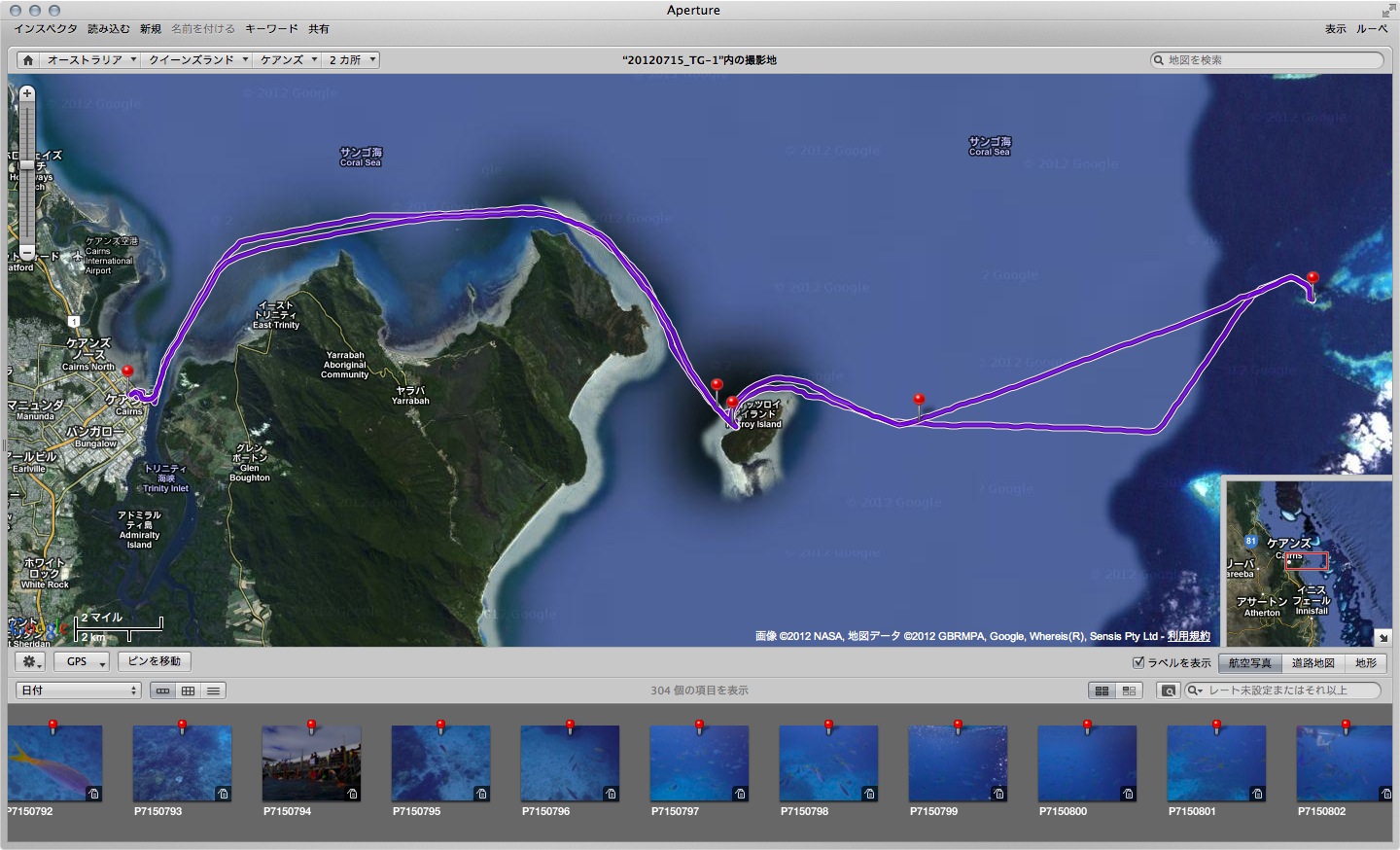Select 道路地図 (Road) map type
The height and width of the screenshot is (850, 1400).
click(x=1312, y=662)
